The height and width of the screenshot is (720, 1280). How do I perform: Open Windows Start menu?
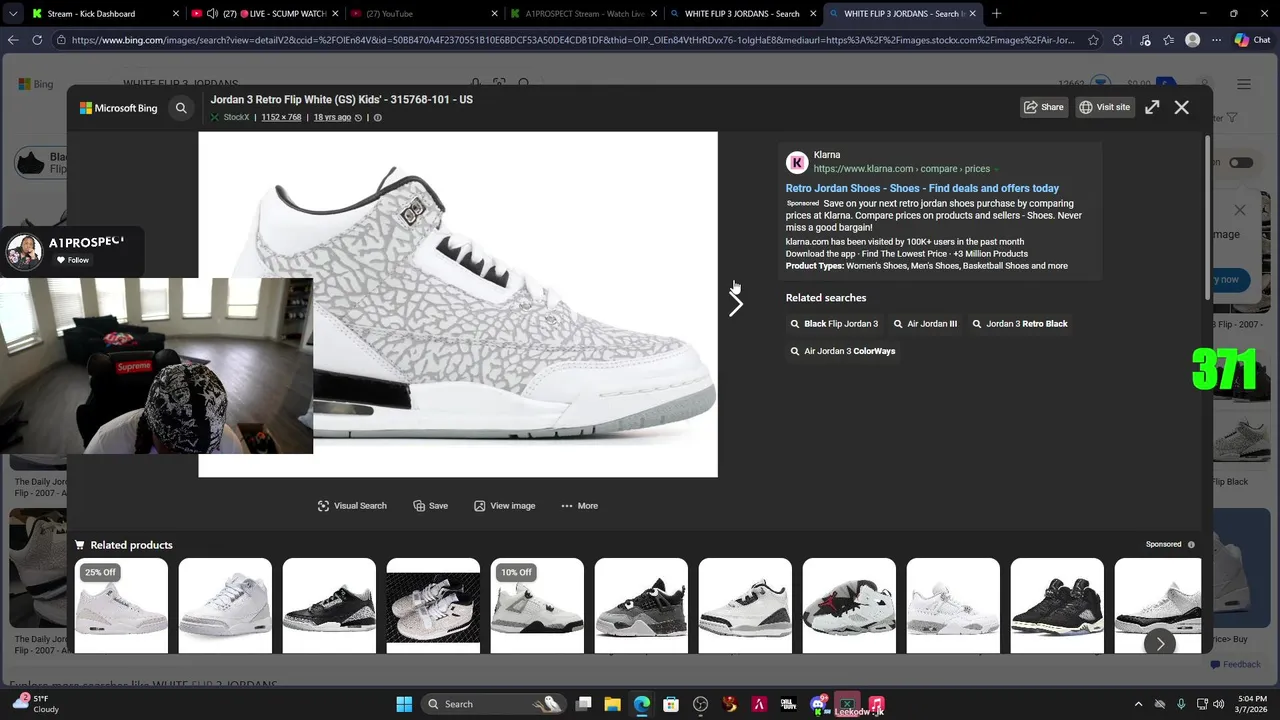tap(404, 704)
